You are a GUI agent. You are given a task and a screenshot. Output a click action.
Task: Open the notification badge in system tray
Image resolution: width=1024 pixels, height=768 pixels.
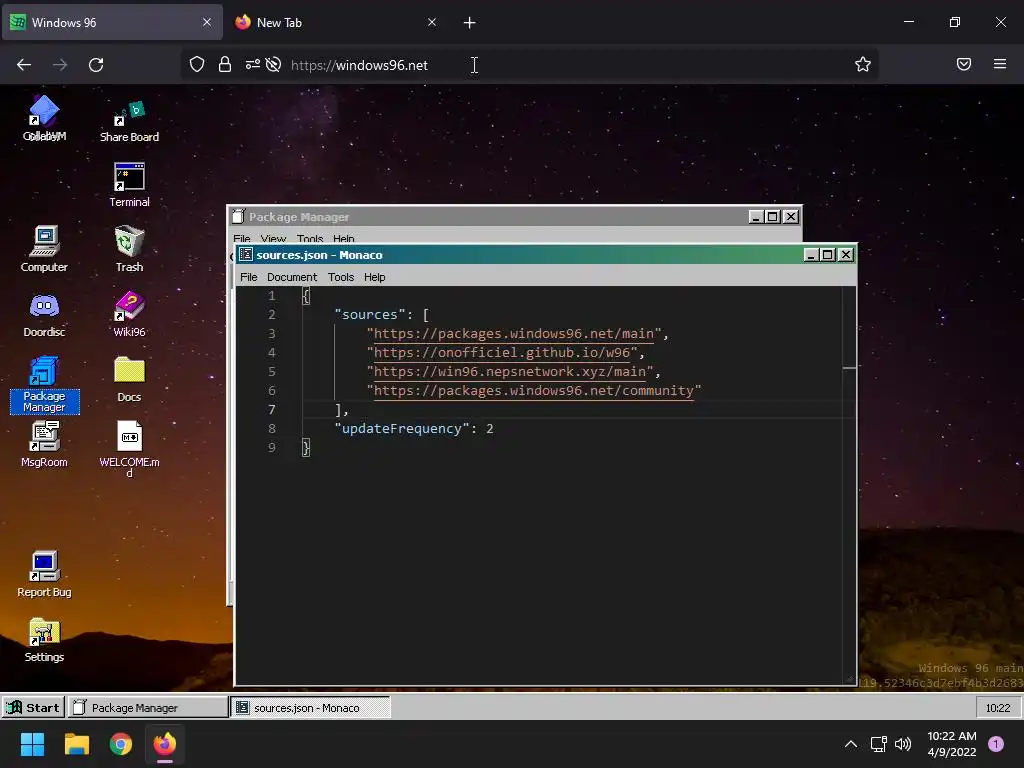pyautogui.click(x=996, y=744)
